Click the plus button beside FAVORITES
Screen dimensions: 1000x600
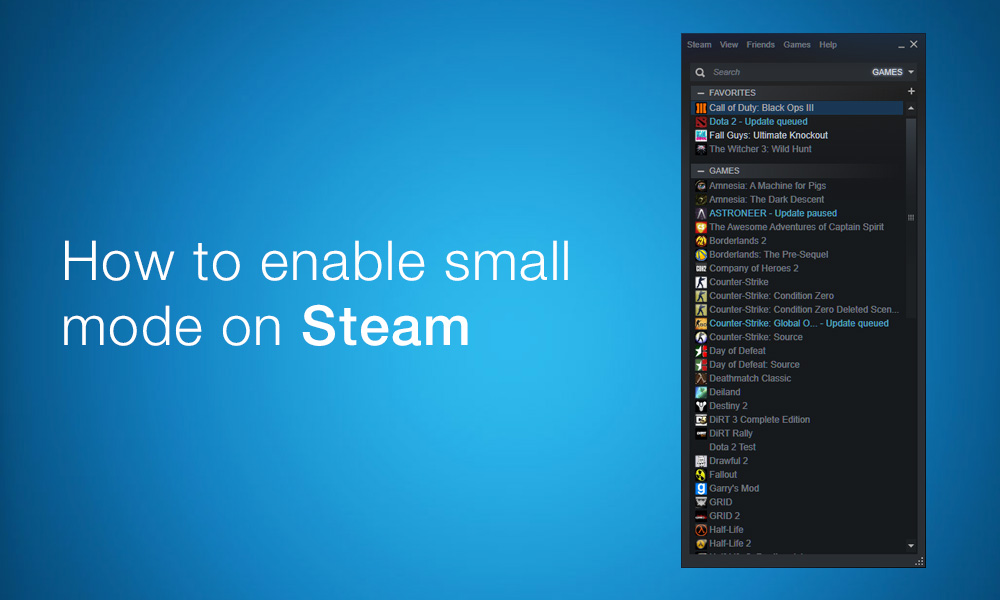(911, 91)
